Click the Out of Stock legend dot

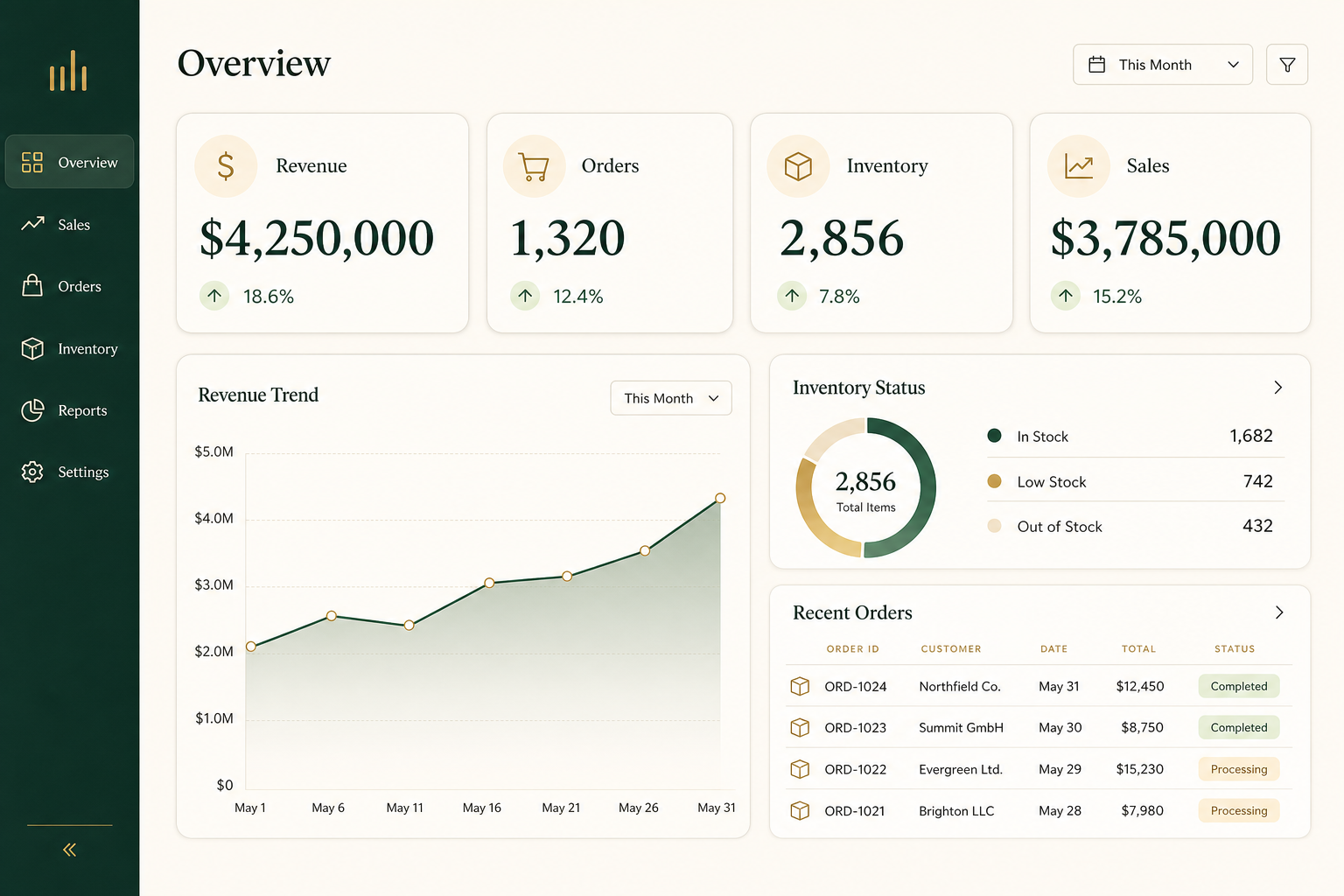[994, 526]
